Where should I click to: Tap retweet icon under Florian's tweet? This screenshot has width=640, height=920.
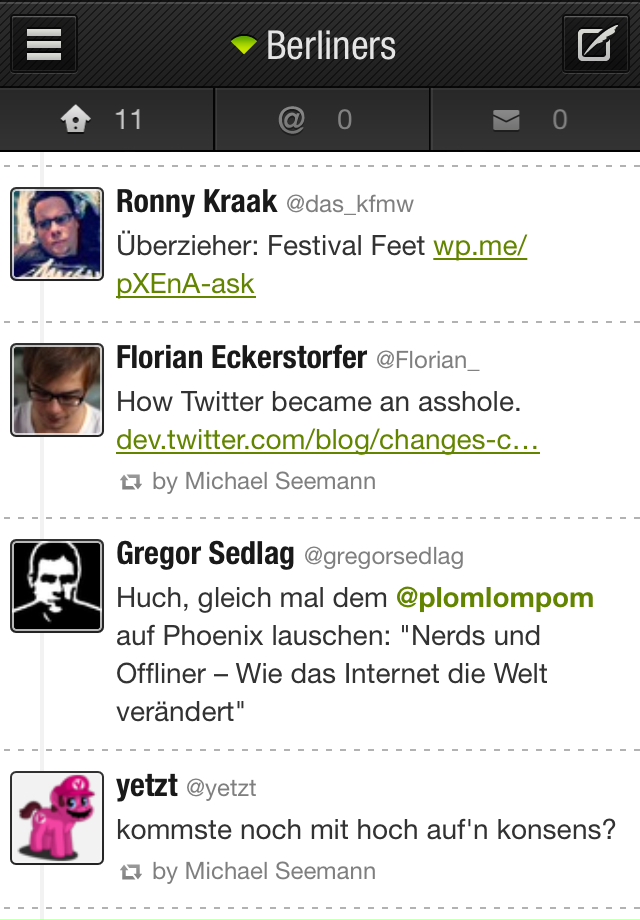pos(130,482)
